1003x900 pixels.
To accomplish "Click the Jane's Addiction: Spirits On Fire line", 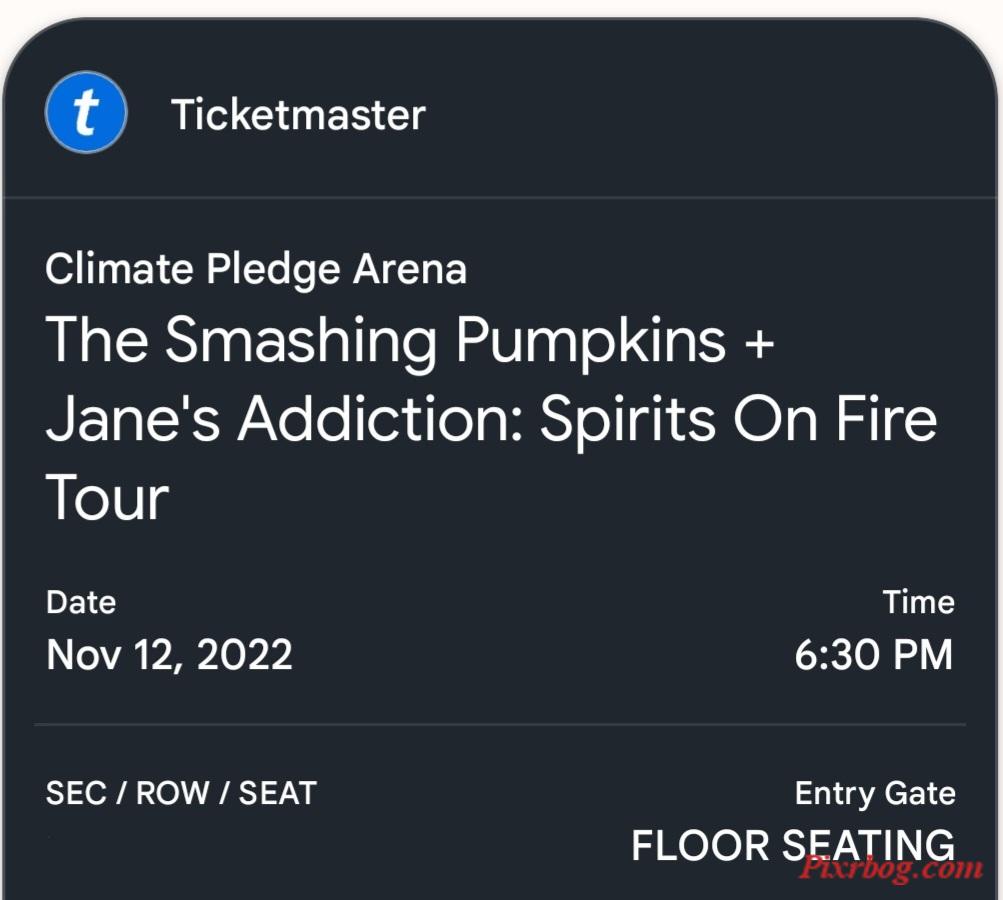I will pos(491,418).
